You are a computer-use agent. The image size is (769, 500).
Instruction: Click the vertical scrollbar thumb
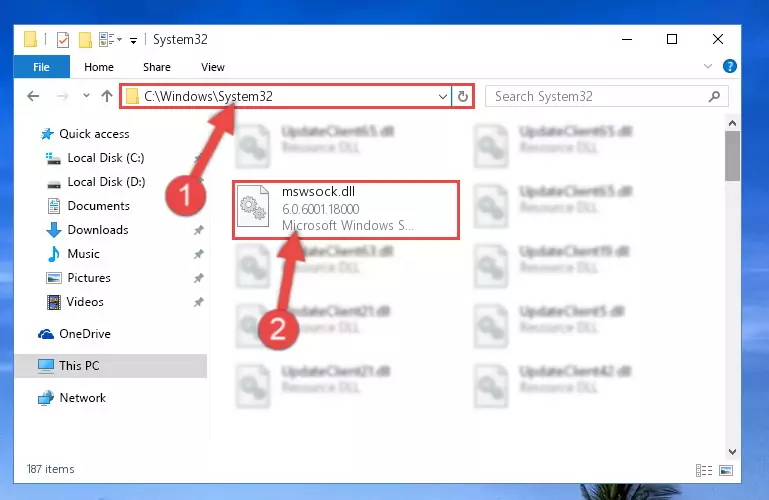click(732, 156)
